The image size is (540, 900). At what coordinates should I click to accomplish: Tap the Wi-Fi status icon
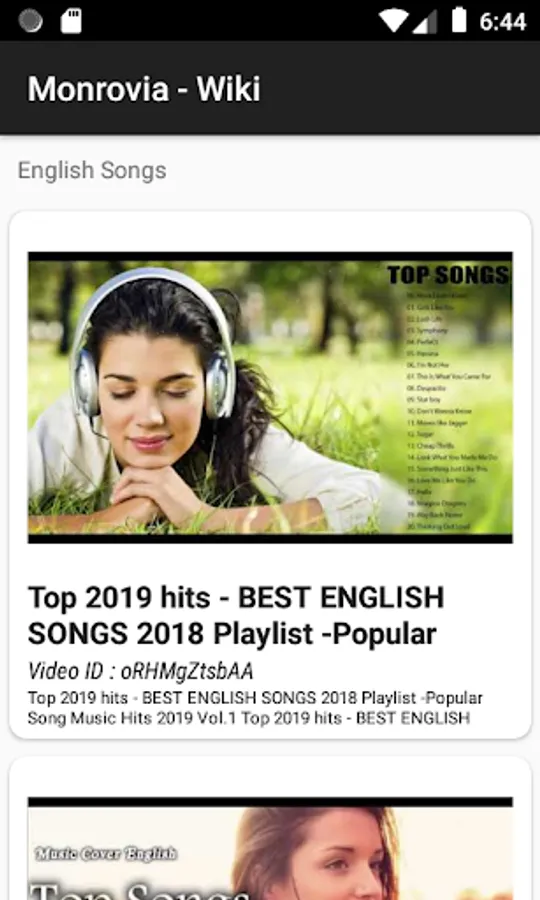click(394, 21)
